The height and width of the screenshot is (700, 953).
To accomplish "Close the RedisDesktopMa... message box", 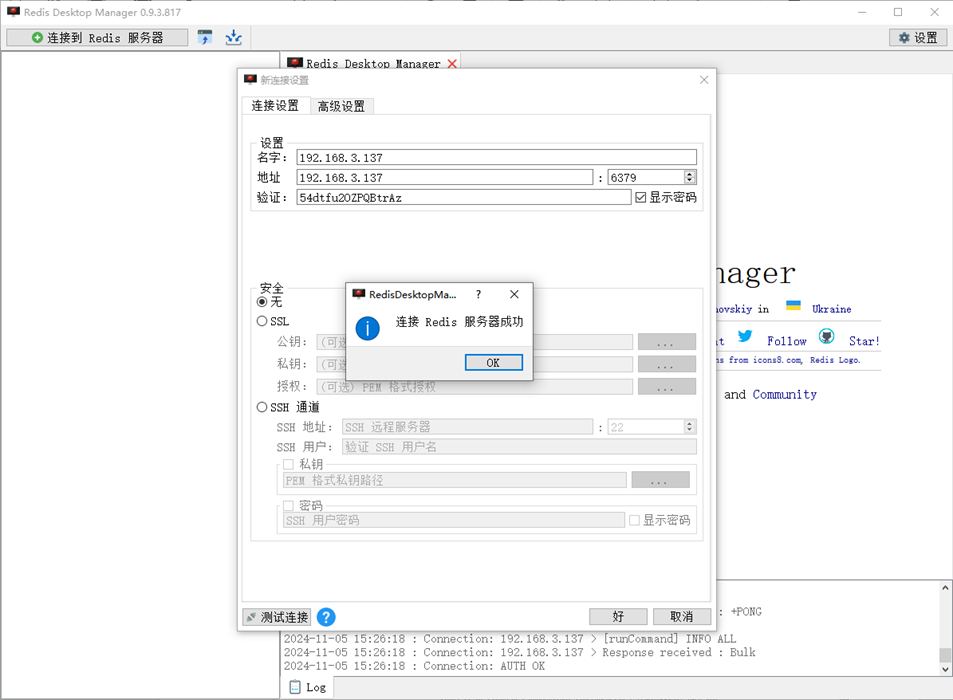I will [x=514, y=294].
